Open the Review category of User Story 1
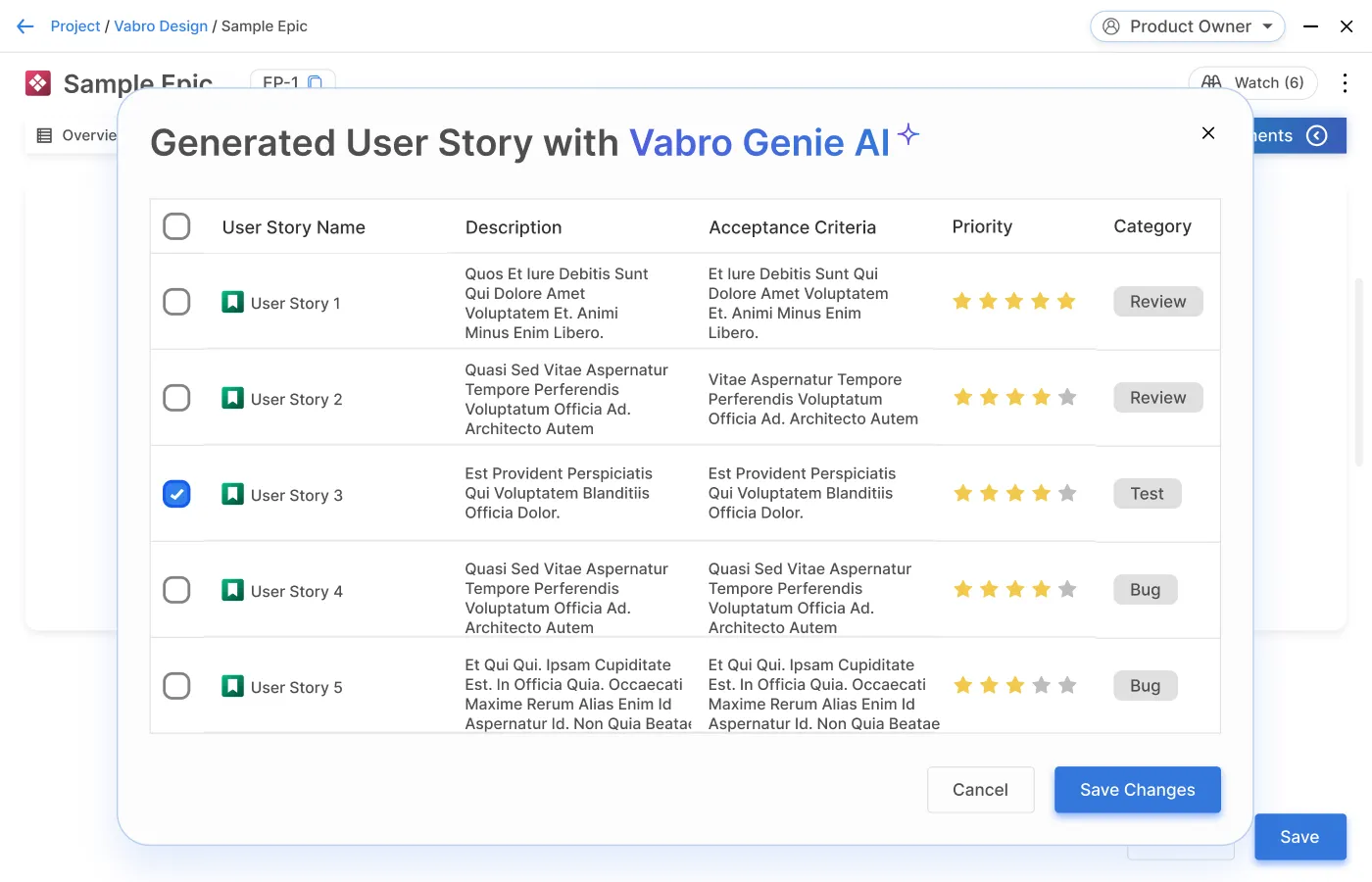The height and width of the screenshot is (882, 1372). 1158,302
